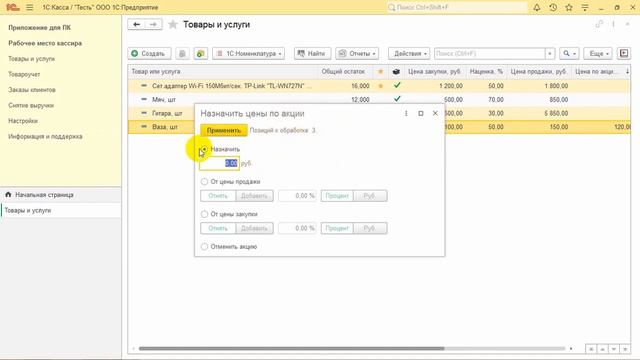The image size is (640, 360).
Task: Go forward with the right arrow
Action: (153, 24)
